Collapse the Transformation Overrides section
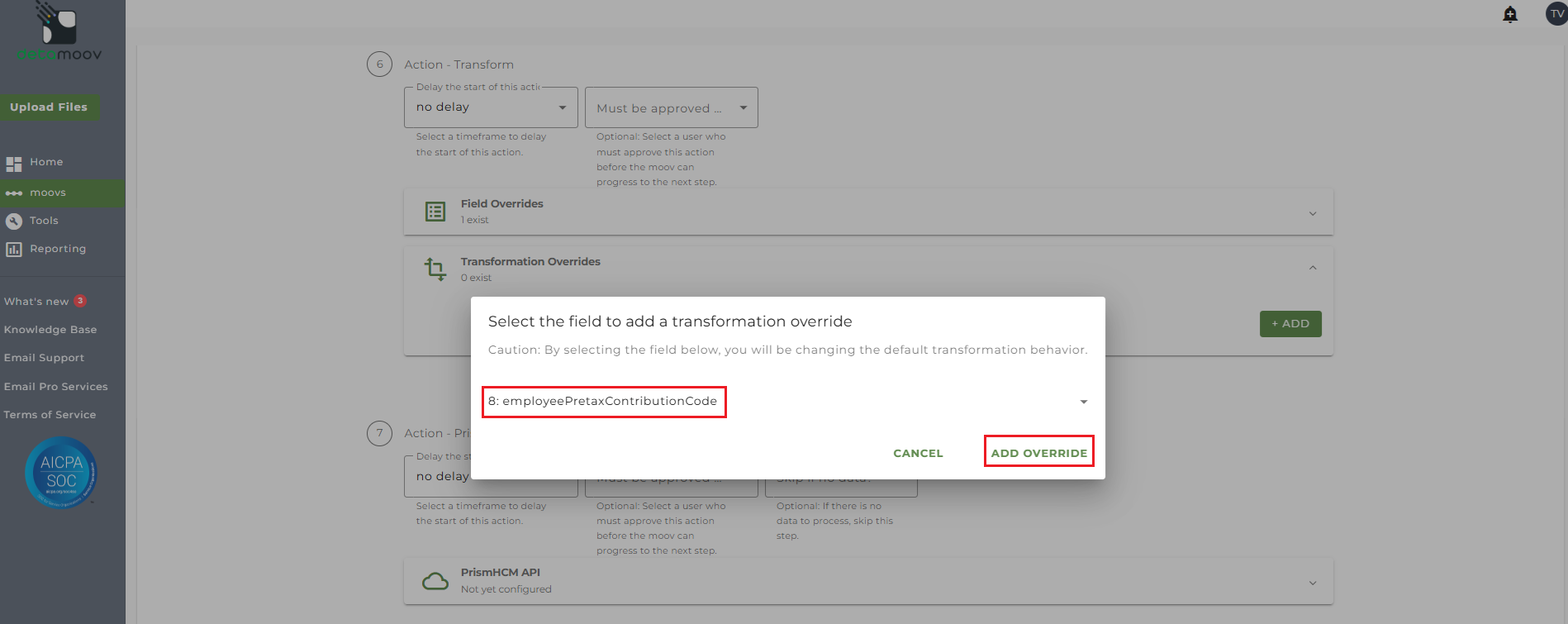Screen dimensions: 1568x624 pos(1312,268)
